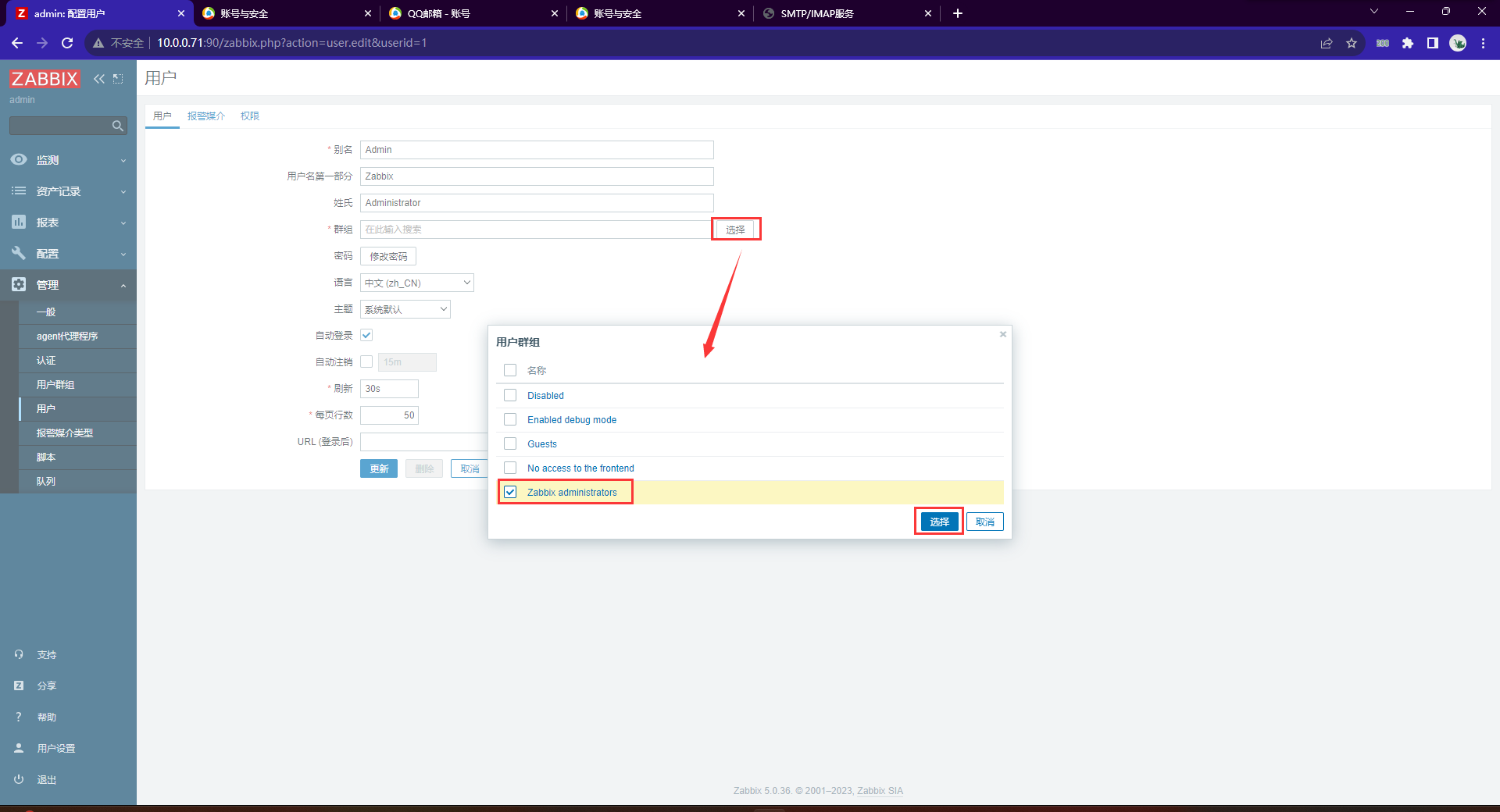Open Chrome three-dot menu
Image resolution: width=1500 pixels, height=812 pixels.
tap(1483, 43)
